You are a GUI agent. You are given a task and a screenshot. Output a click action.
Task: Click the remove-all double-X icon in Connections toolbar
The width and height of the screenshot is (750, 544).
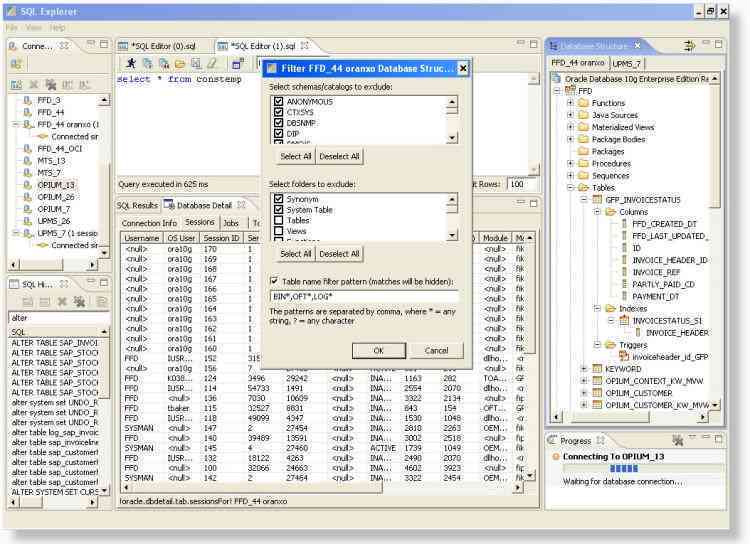tap(51, 85)
